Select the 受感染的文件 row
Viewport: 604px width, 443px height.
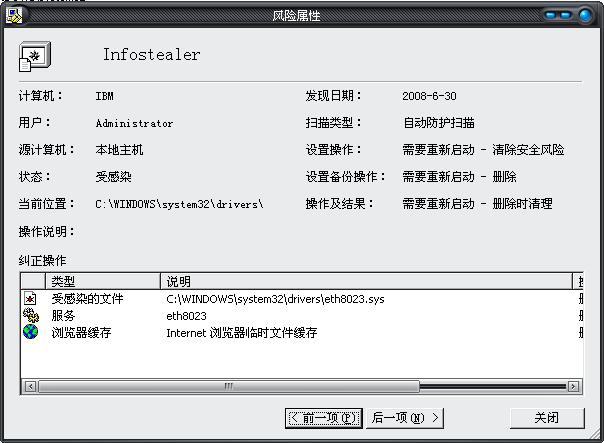[302, 299]
